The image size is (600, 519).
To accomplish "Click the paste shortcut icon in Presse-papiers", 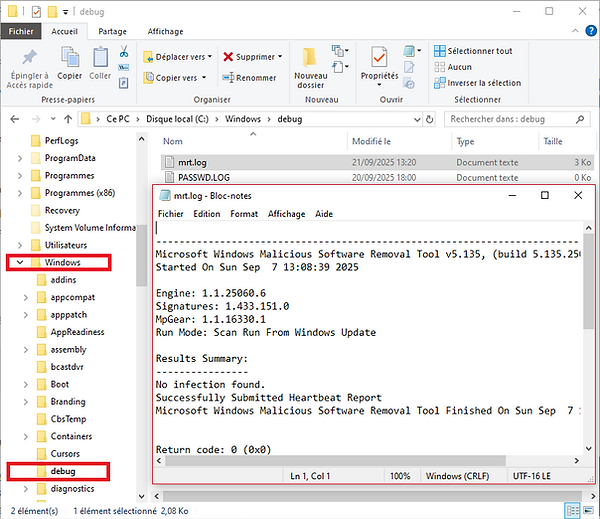I will pyautogui.click(x=123, y=83).
